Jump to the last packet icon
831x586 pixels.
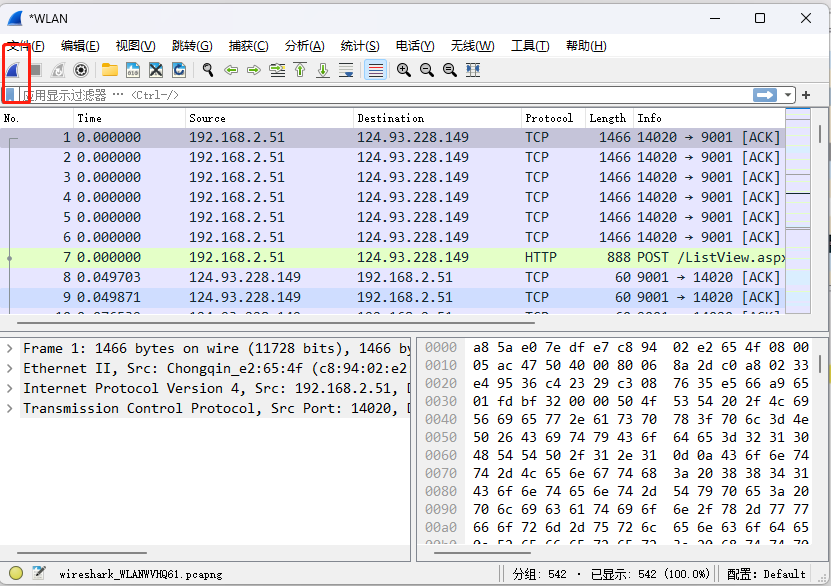click(323, 70)
